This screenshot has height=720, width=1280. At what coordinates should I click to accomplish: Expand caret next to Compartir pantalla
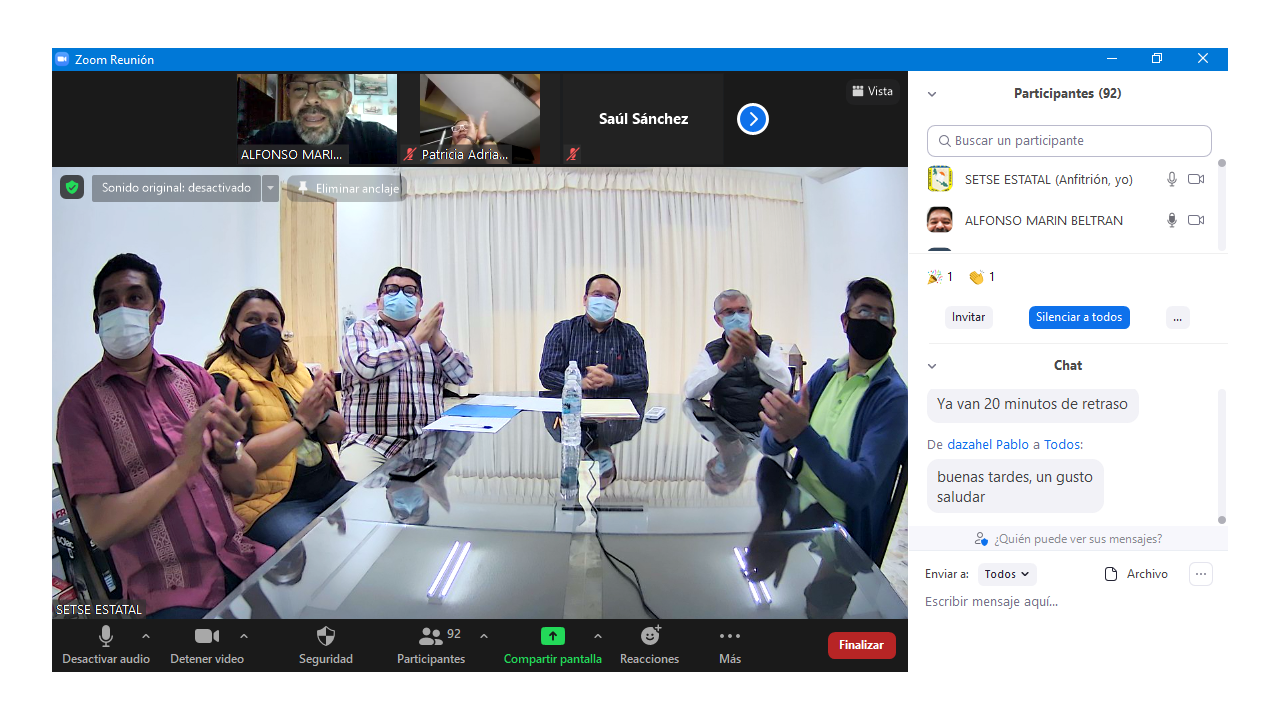(x=598, y=636)
